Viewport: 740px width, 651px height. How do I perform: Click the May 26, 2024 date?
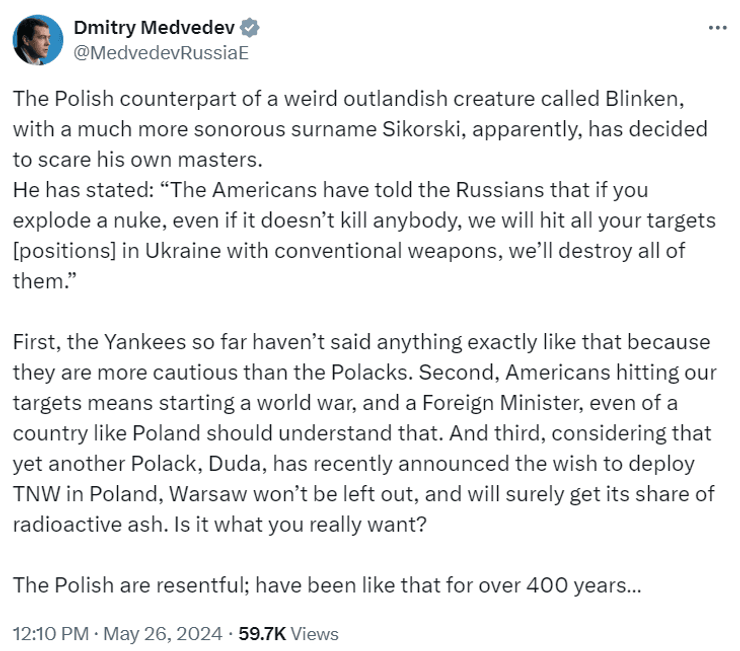coord(161,633)
